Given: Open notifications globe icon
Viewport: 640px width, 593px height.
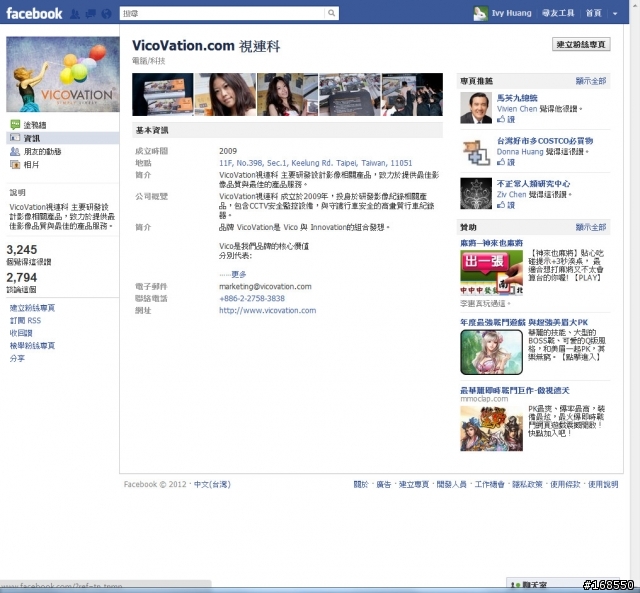Looking at the screenshot, I should [x=107, y=14].
